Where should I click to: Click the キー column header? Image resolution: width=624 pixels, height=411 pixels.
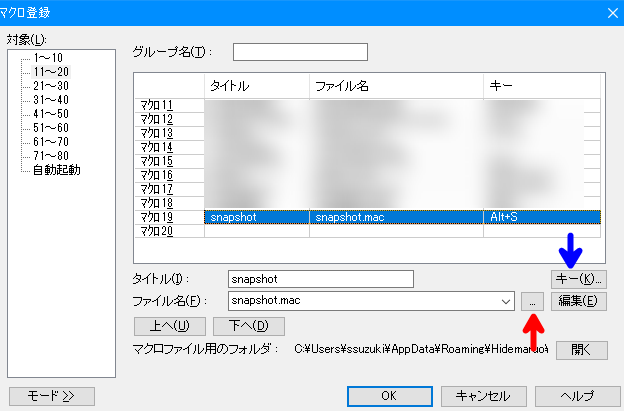click(x=542, y=86)
